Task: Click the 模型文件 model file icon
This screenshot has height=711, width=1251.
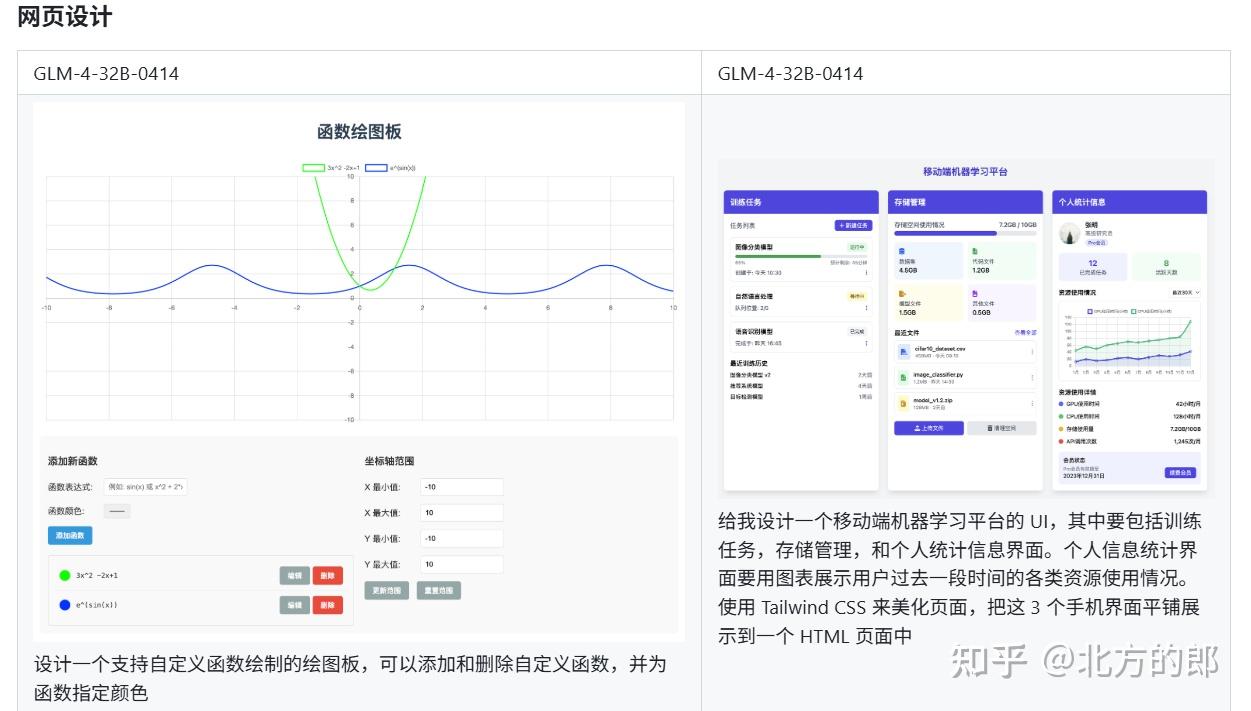Action: 900,293
